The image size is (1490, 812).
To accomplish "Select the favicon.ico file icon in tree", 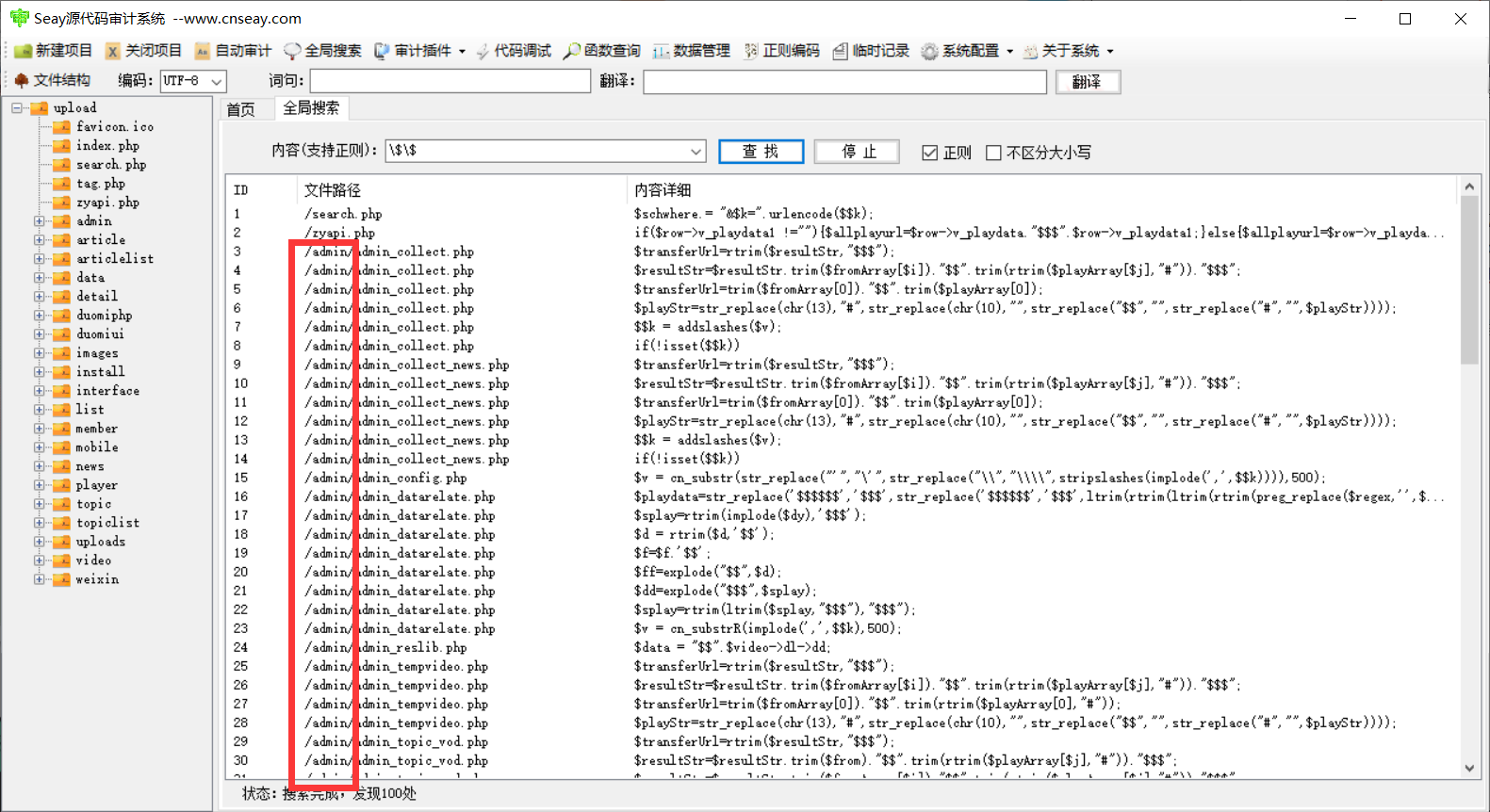I will point(62,127).
